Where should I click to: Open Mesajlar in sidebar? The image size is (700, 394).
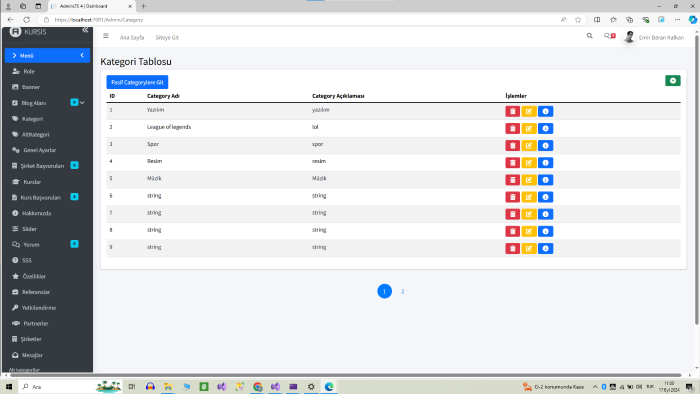(x=47, y=355)
